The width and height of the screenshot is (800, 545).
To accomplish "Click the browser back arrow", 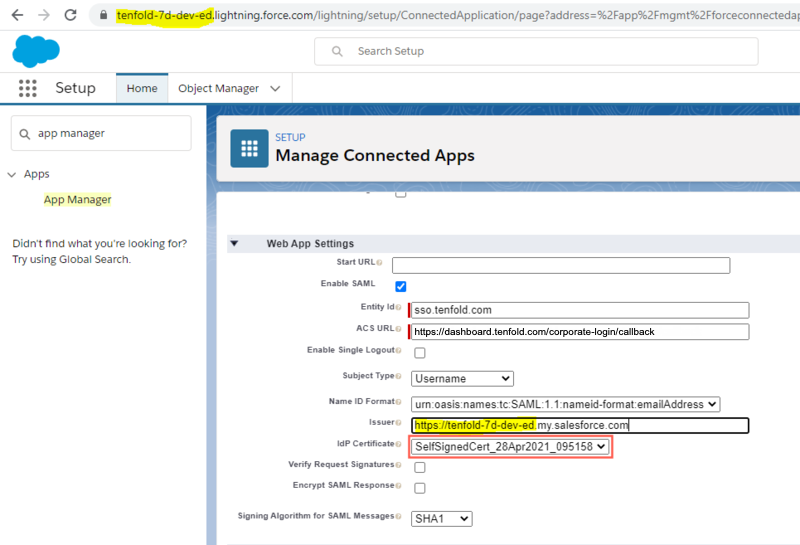I will pyautogui.click(x=17, y=15).
